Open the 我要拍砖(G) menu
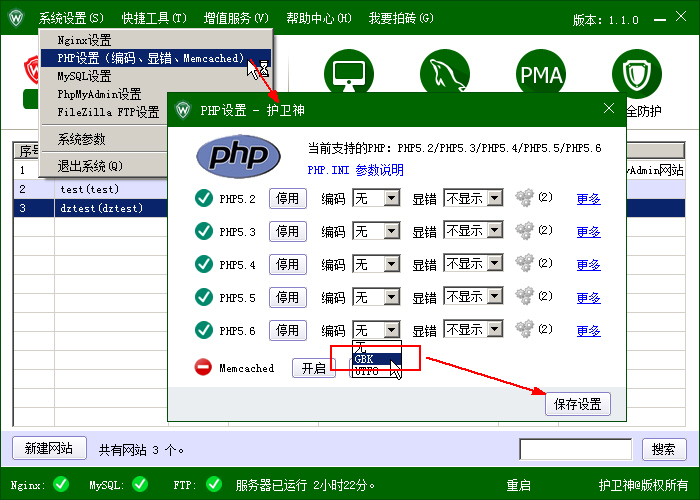Viewport: 700px width, 500px height. (401, 18)
